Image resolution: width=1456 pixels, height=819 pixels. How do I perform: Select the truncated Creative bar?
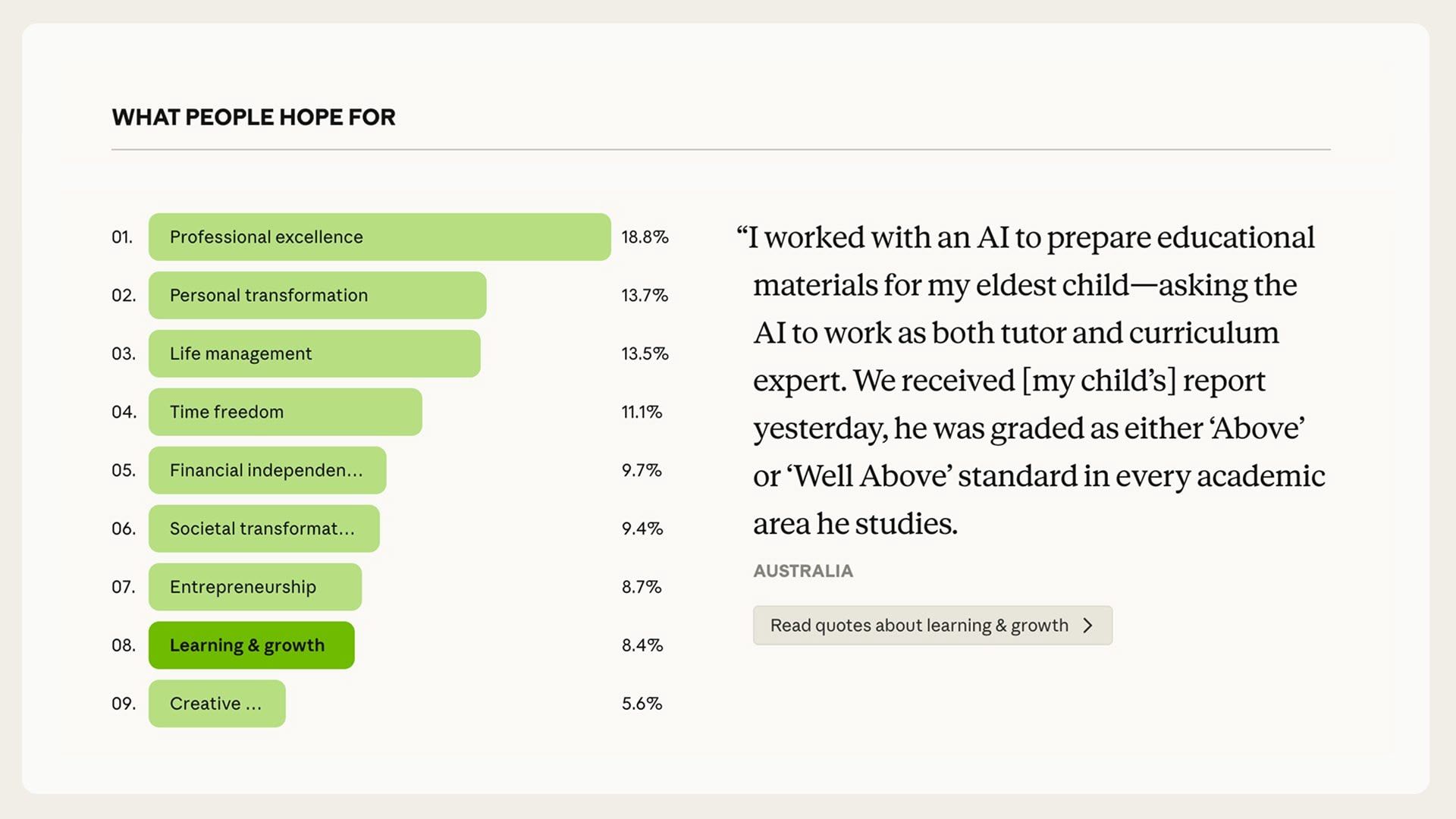(217, 704)
